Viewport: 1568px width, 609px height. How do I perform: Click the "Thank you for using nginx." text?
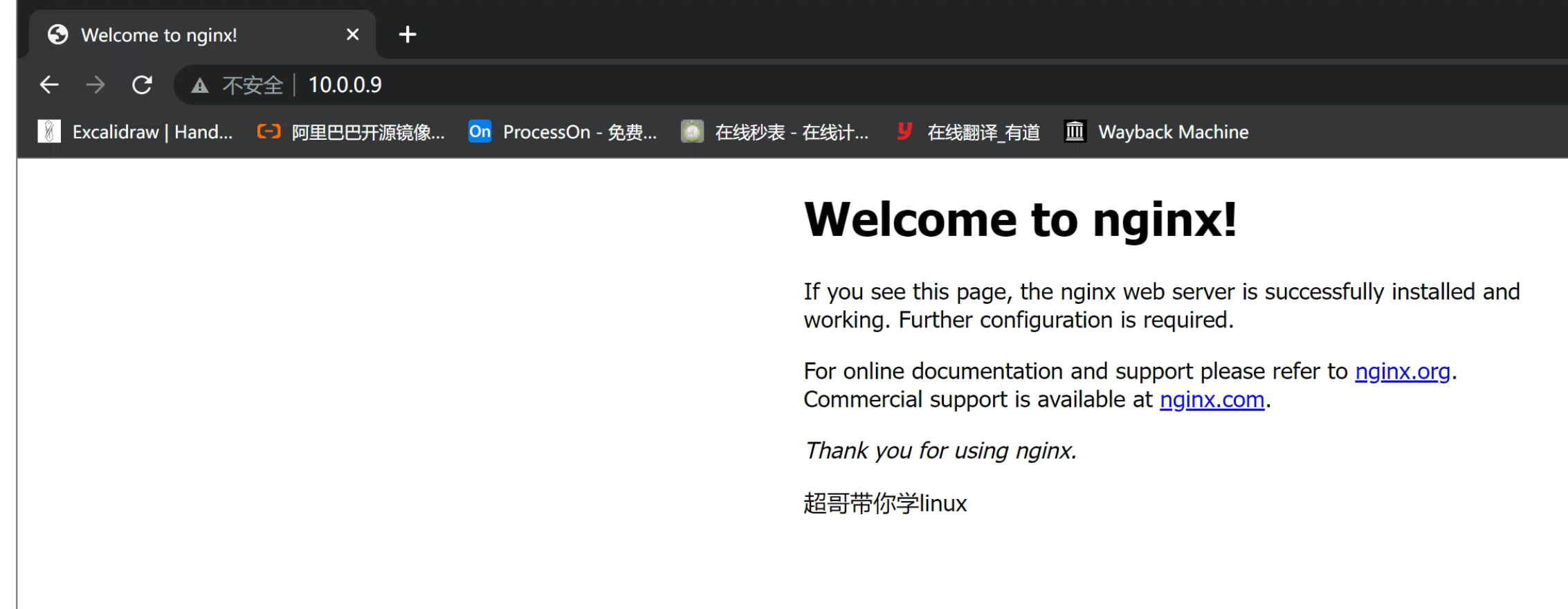point(940,451)
